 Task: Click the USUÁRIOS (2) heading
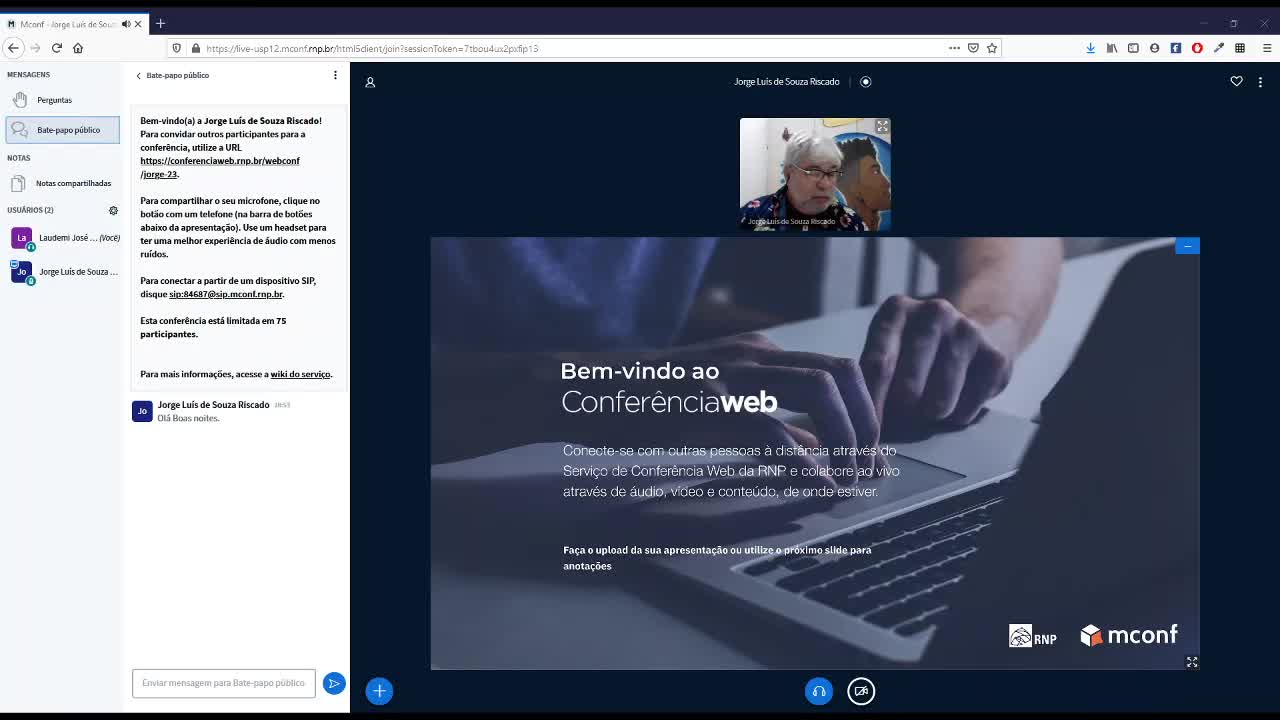coord(30,210)
